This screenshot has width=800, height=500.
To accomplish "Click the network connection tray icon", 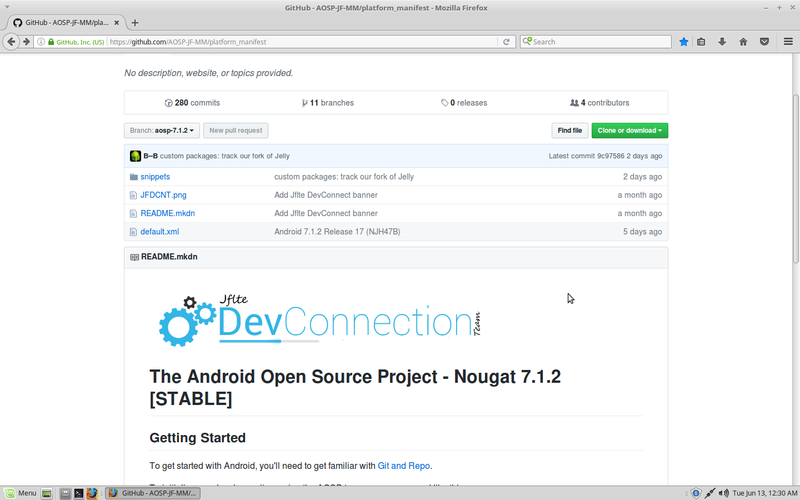I will [710, 493].
